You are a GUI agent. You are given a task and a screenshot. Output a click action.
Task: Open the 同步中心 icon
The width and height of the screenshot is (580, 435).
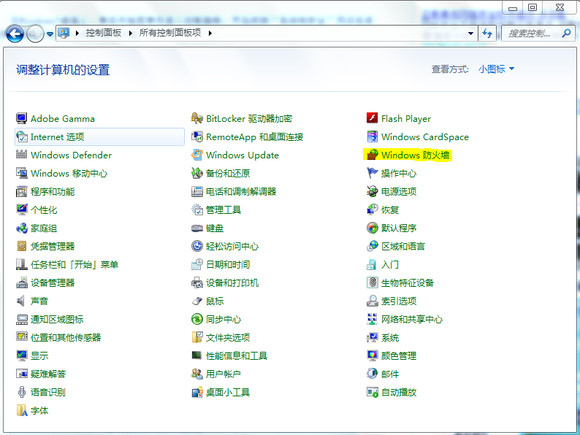197,319
